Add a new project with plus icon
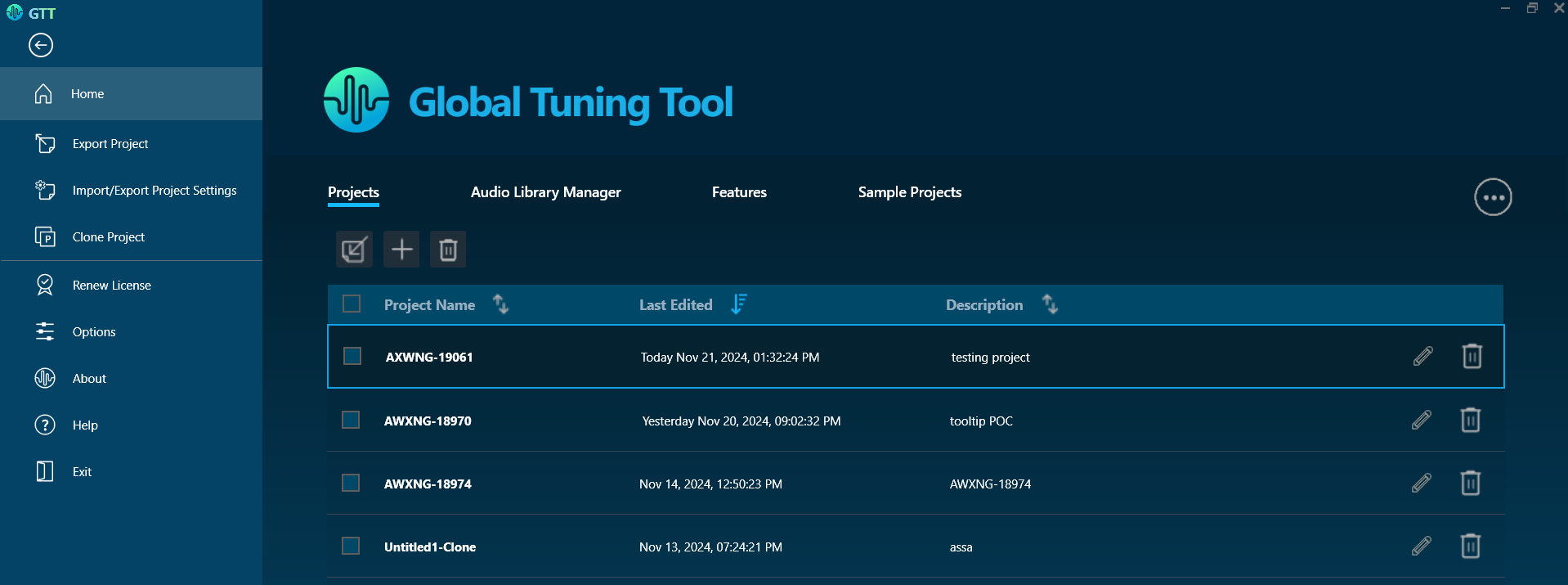Screen dimensions: 1568x585 (401, 250)
